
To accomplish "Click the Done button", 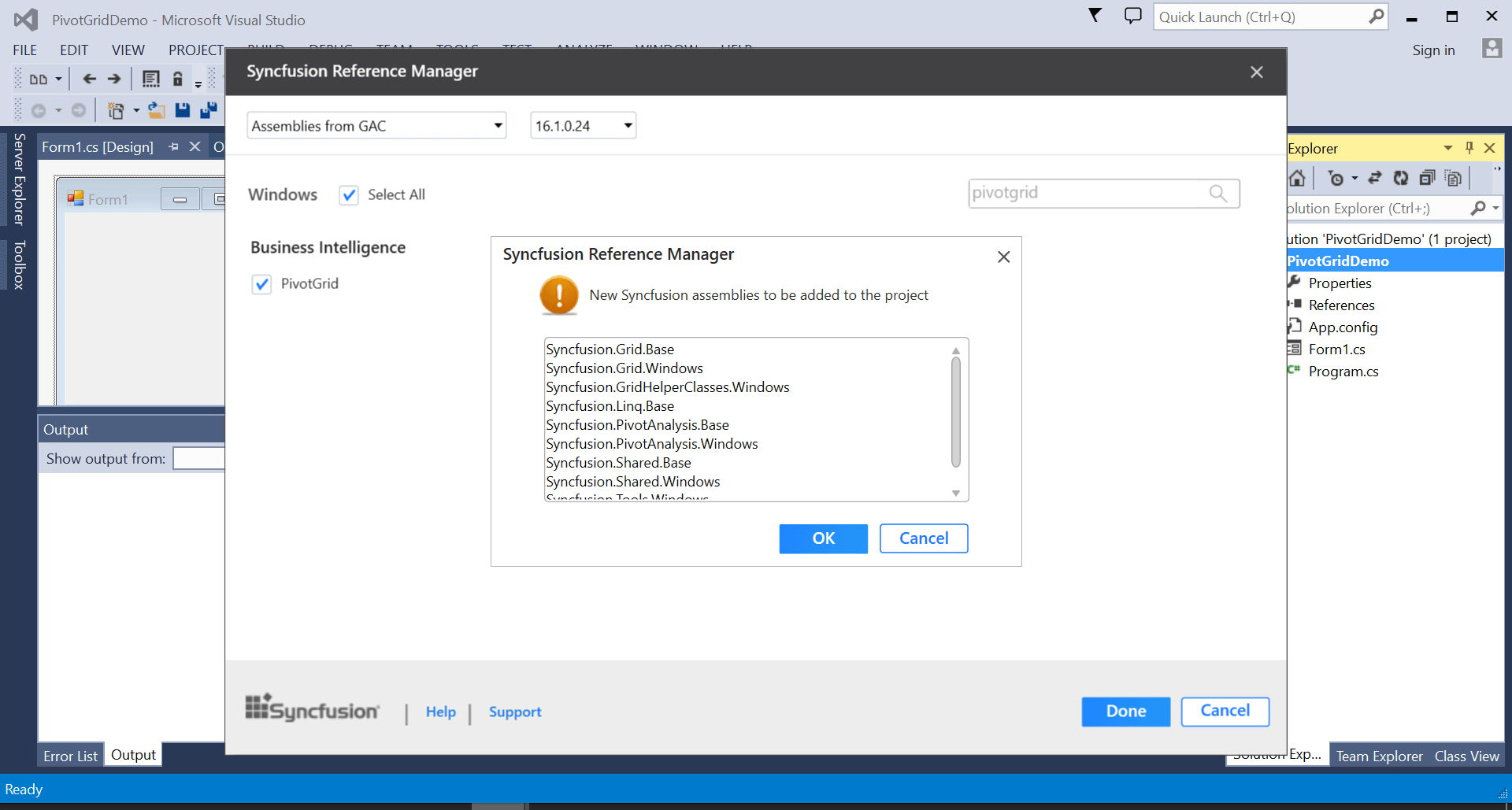I will (1126, 712).
